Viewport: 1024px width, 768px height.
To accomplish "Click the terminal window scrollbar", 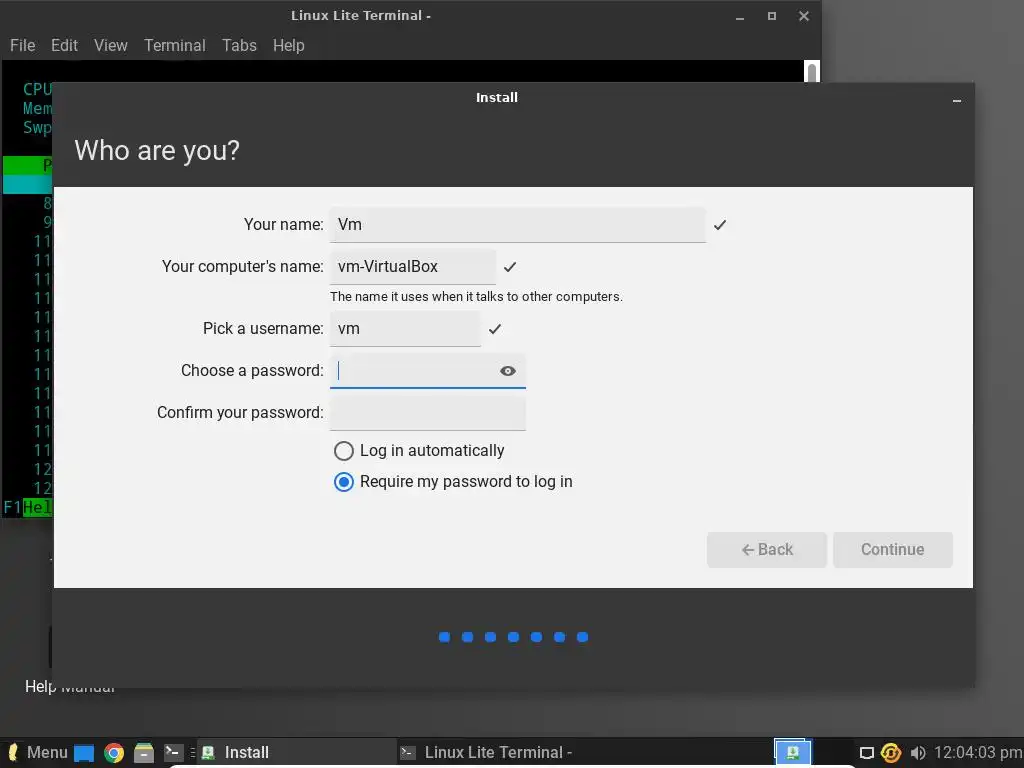I will pos(812,72).
